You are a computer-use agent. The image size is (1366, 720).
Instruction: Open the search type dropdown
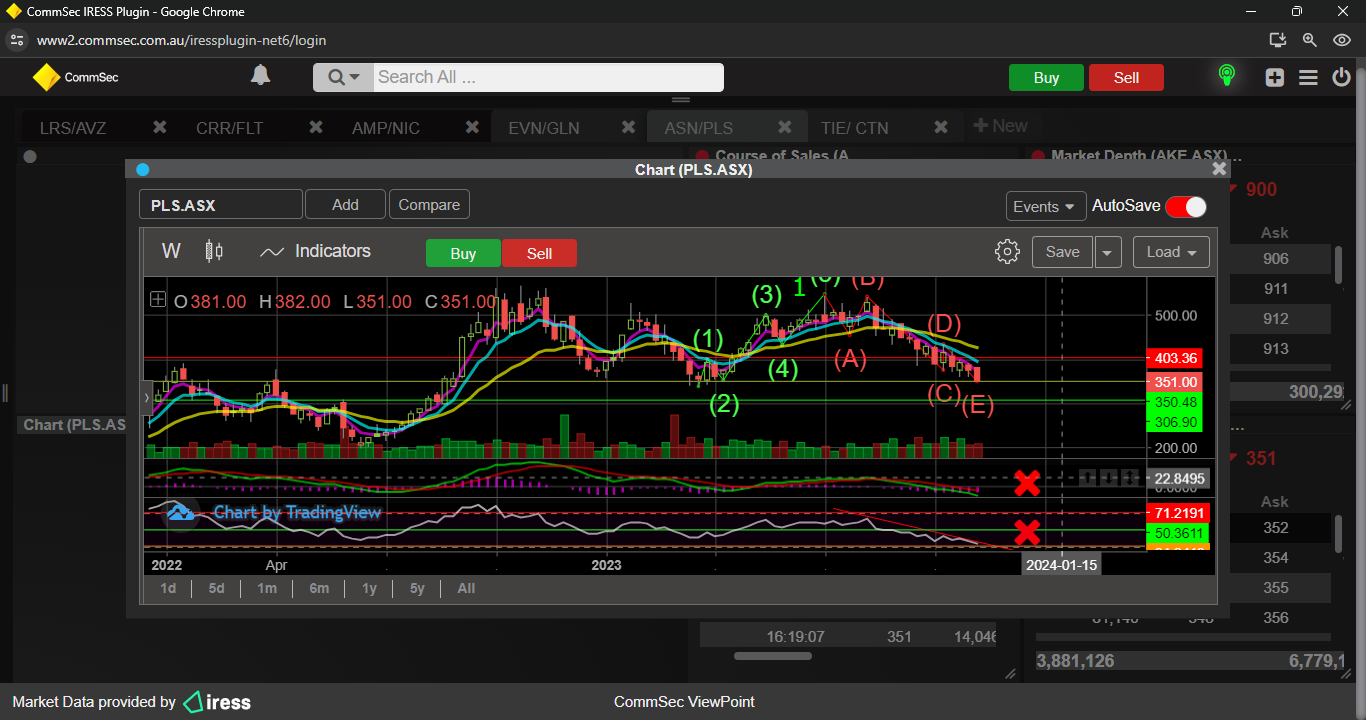coord(344,77)
